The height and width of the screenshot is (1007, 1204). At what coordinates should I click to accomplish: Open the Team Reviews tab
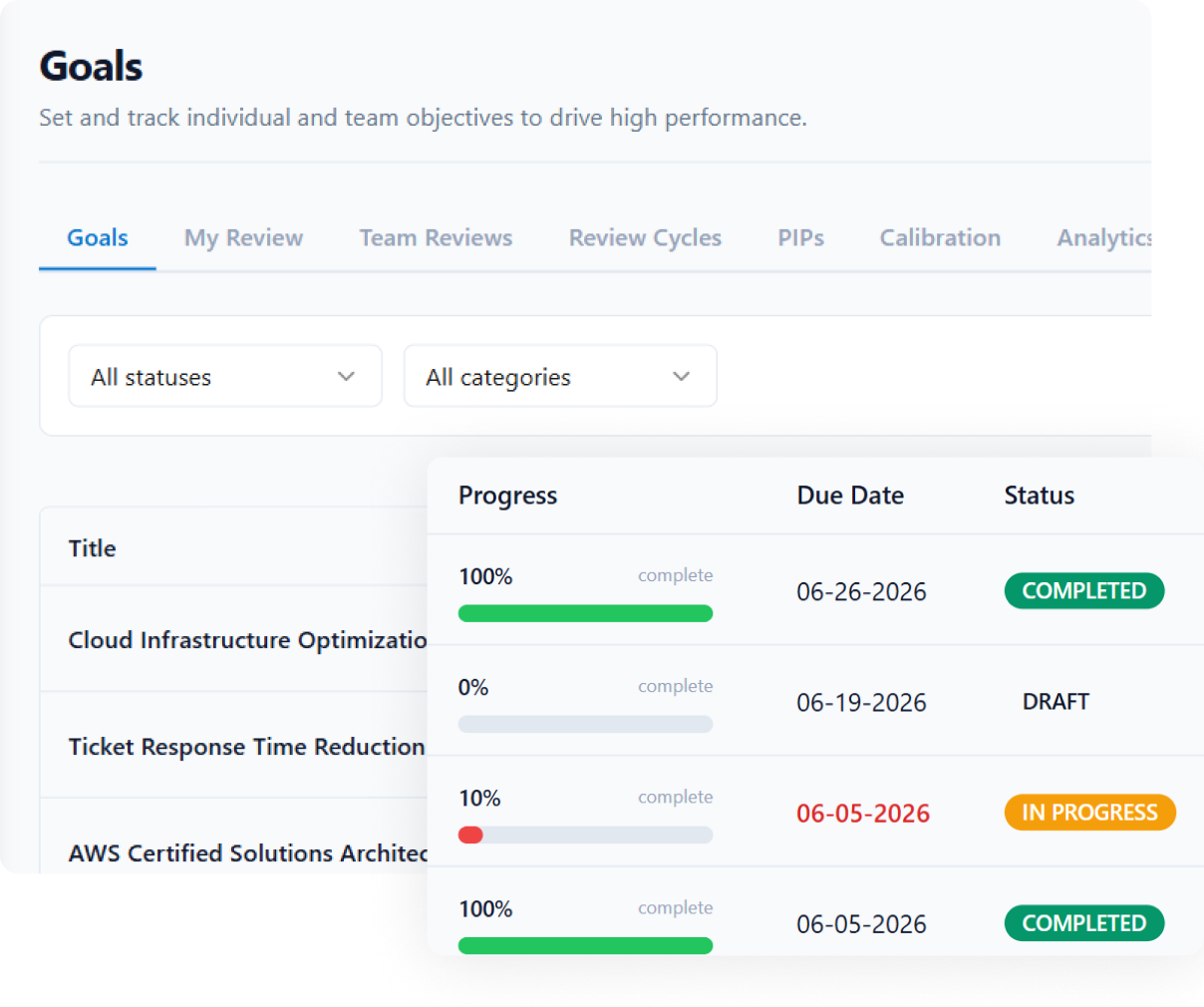[x=436, y=238]
